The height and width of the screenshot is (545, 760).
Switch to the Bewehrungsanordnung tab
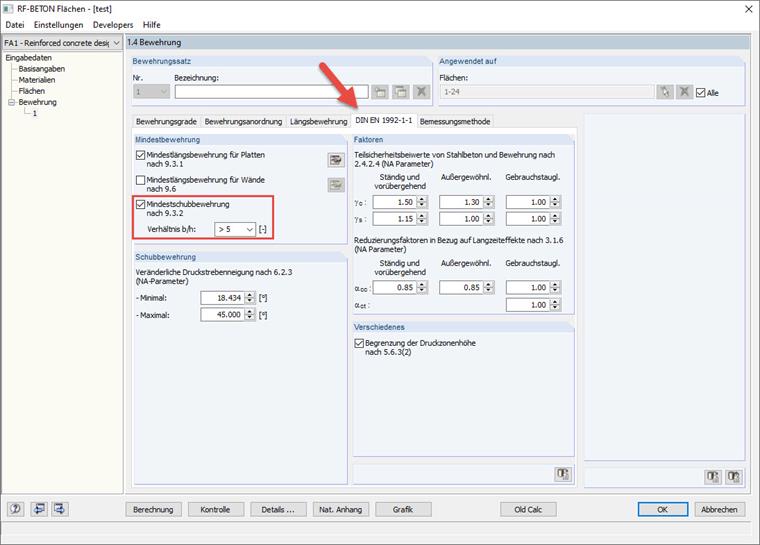pos(243,121)
